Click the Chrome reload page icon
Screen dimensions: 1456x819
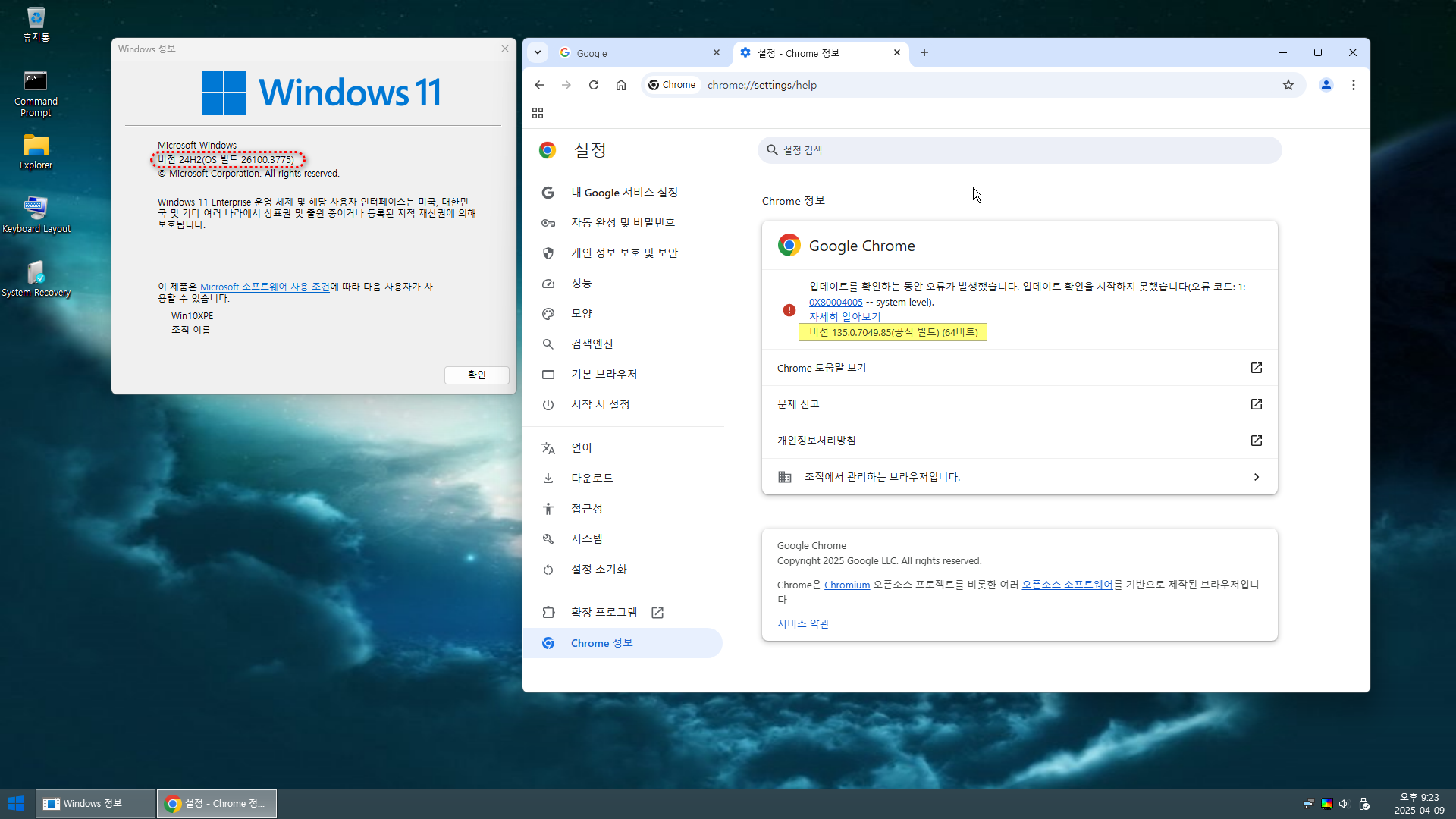coord(594,85)
